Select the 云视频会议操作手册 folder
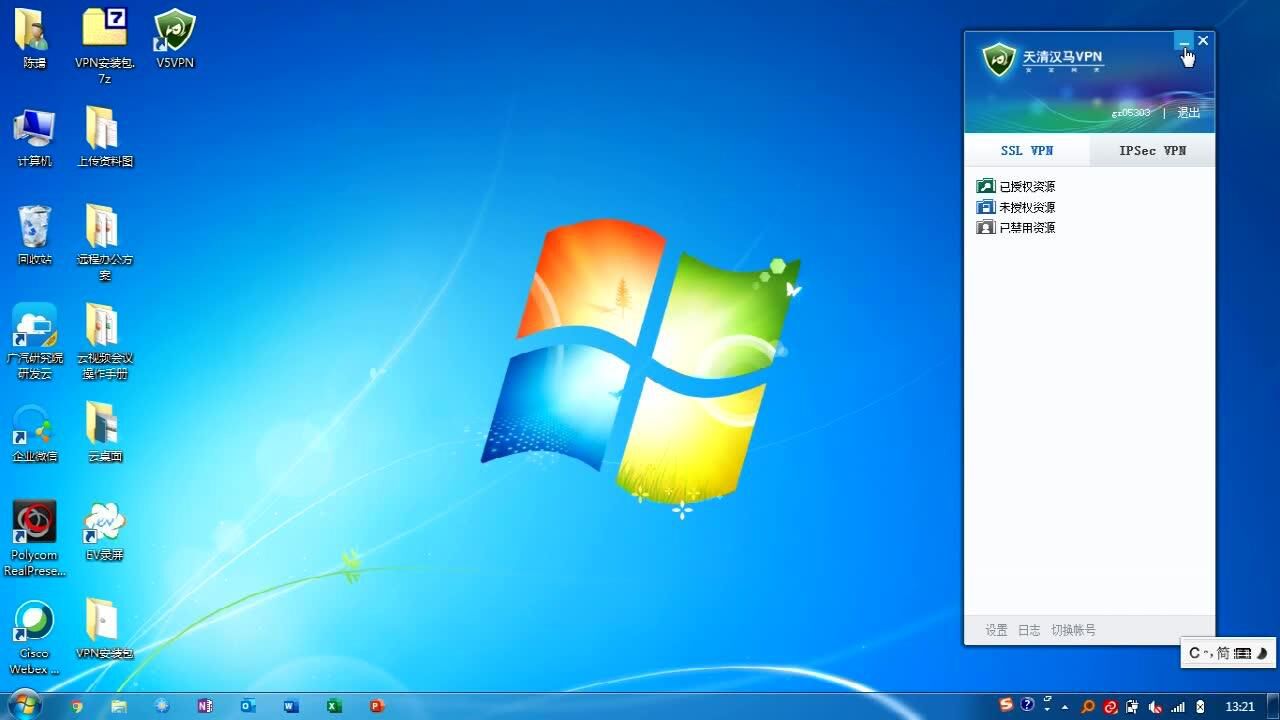 tap(105, 342)
